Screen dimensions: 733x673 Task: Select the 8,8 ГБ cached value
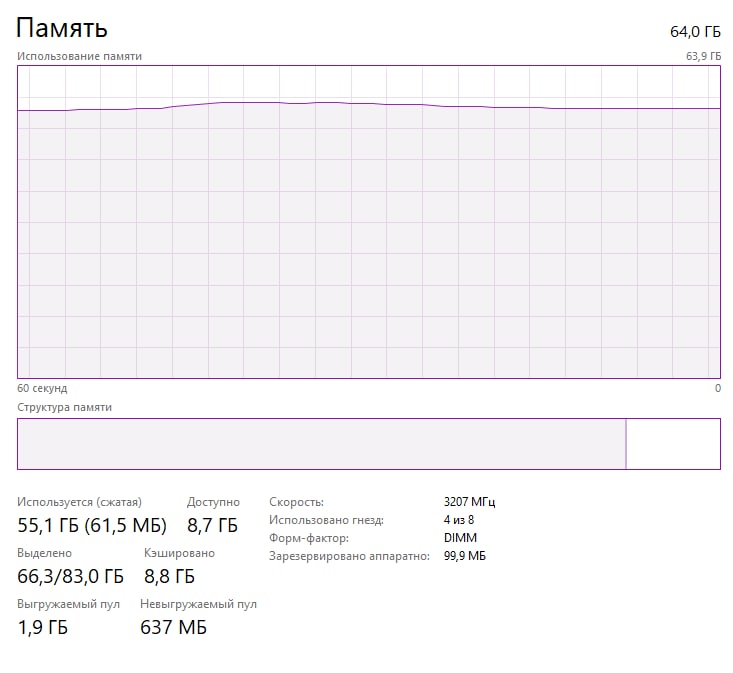tap(169, 576)
